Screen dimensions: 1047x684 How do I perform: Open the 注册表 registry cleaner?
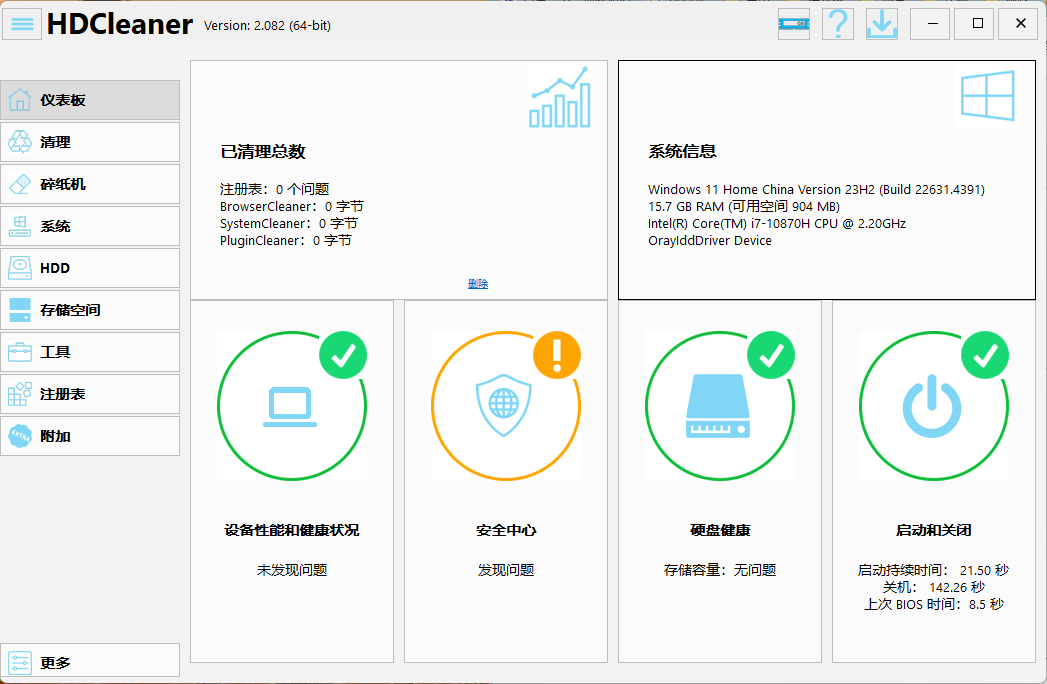pos(90,394)
